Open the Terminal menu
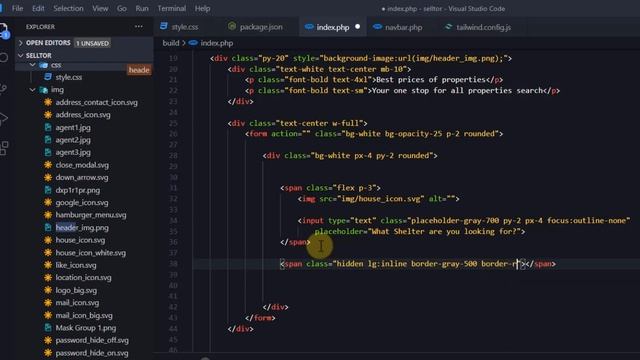Image resolution: width=640 pixels, height=360 pixels. click(x=172, y=8)
